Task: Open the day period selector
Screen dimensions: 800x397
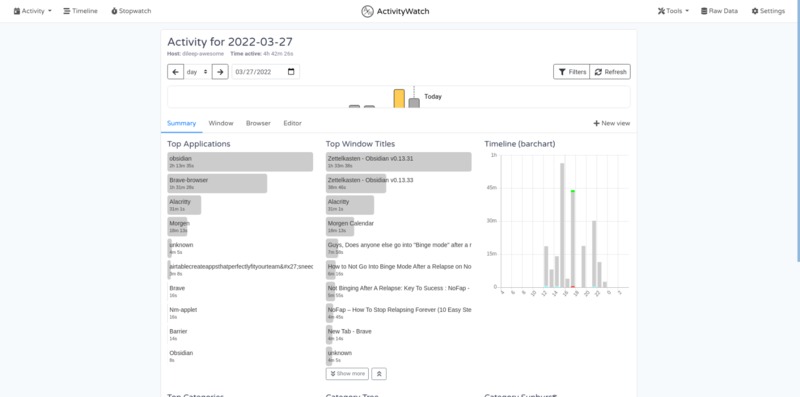Action: coord(197,72)
